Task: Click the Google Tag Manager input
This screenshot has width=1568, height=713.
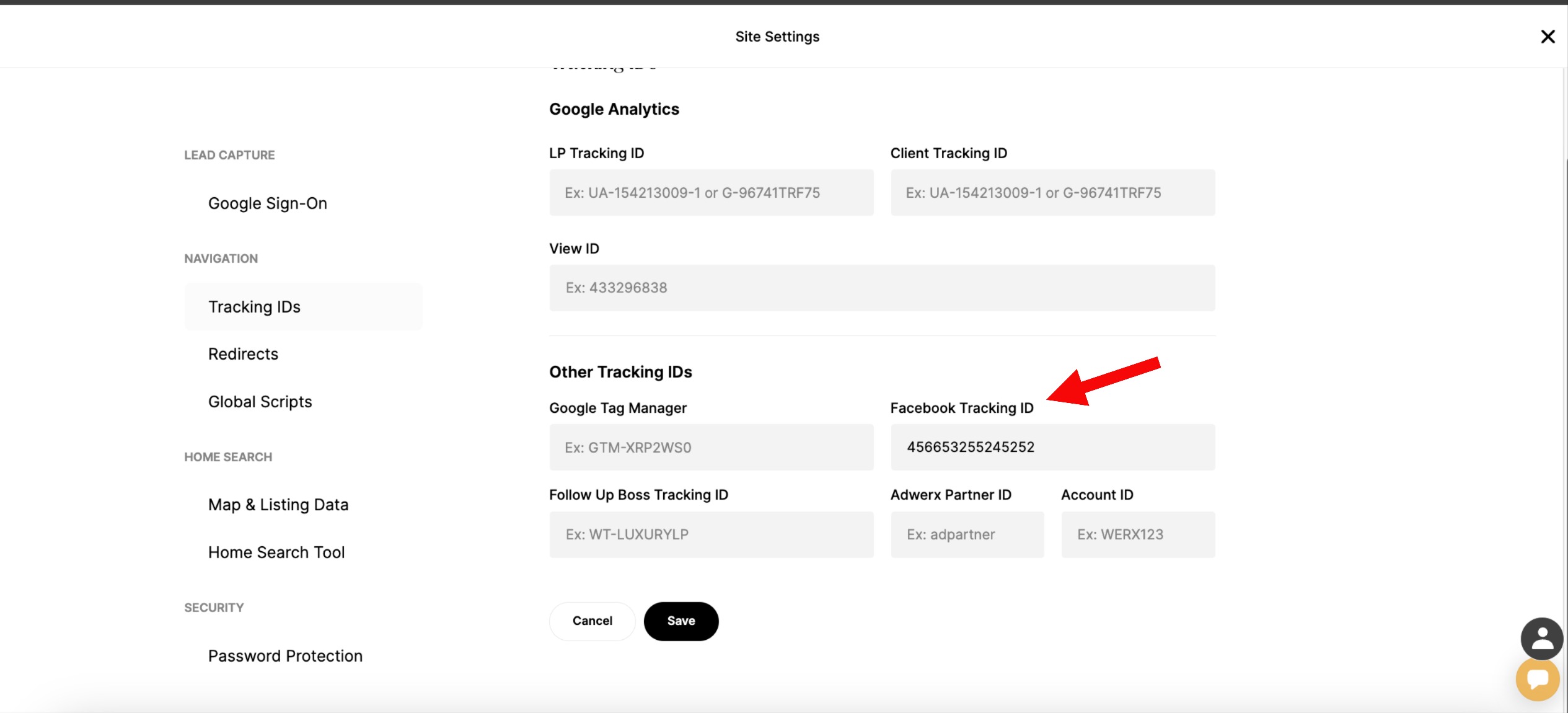Action: tap(711, 448)
